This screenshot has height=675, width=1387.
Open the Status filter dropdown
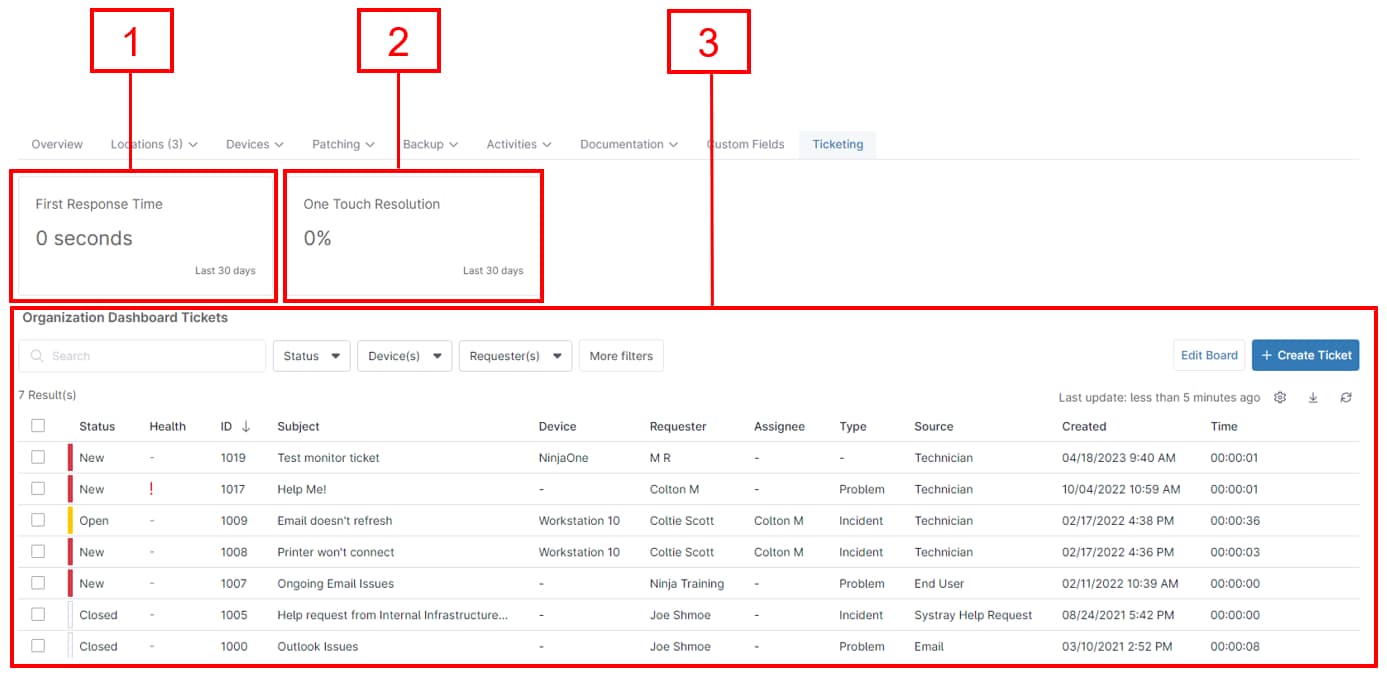[x=311, y=355]
